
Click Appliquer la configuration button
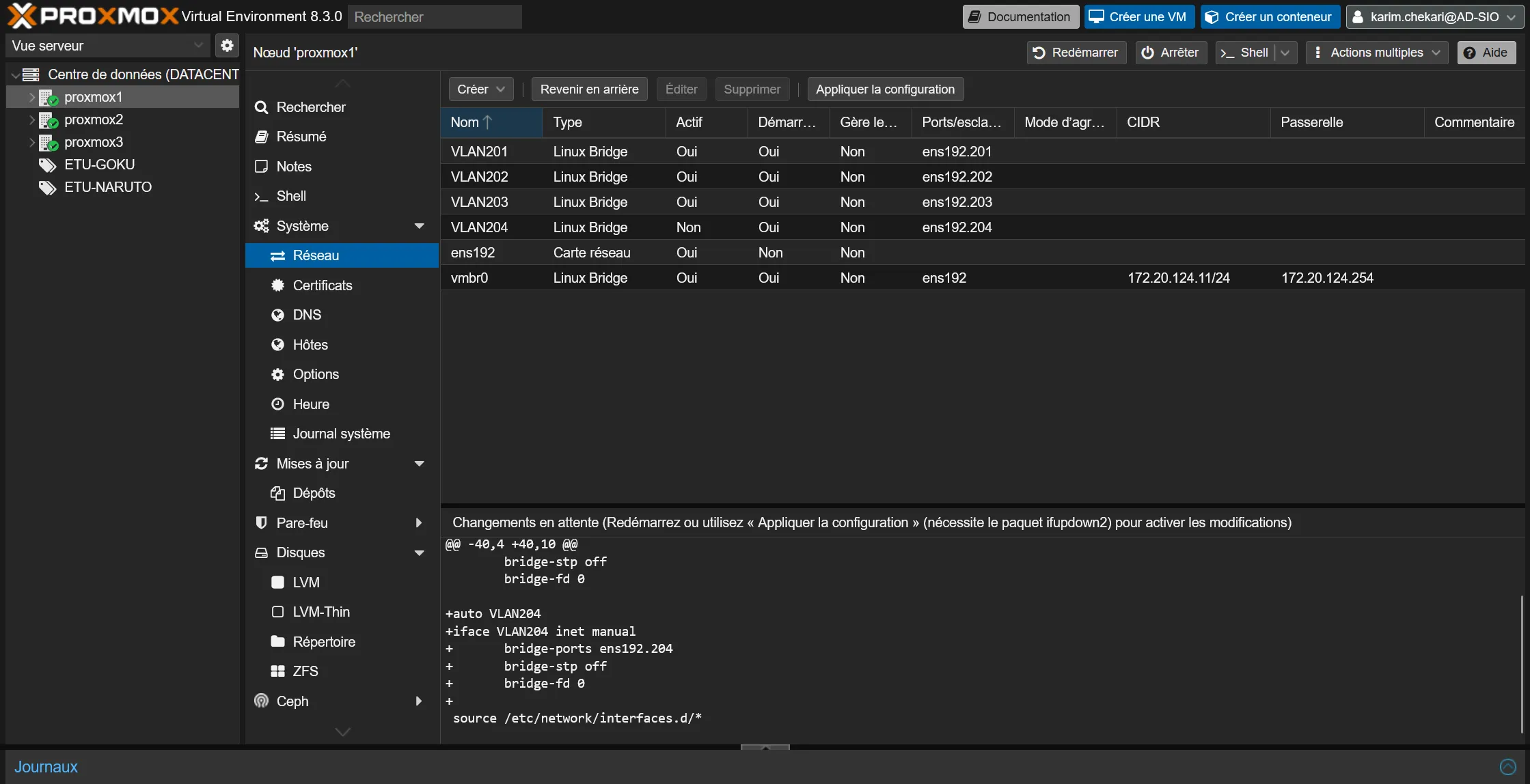coord(885,89)
